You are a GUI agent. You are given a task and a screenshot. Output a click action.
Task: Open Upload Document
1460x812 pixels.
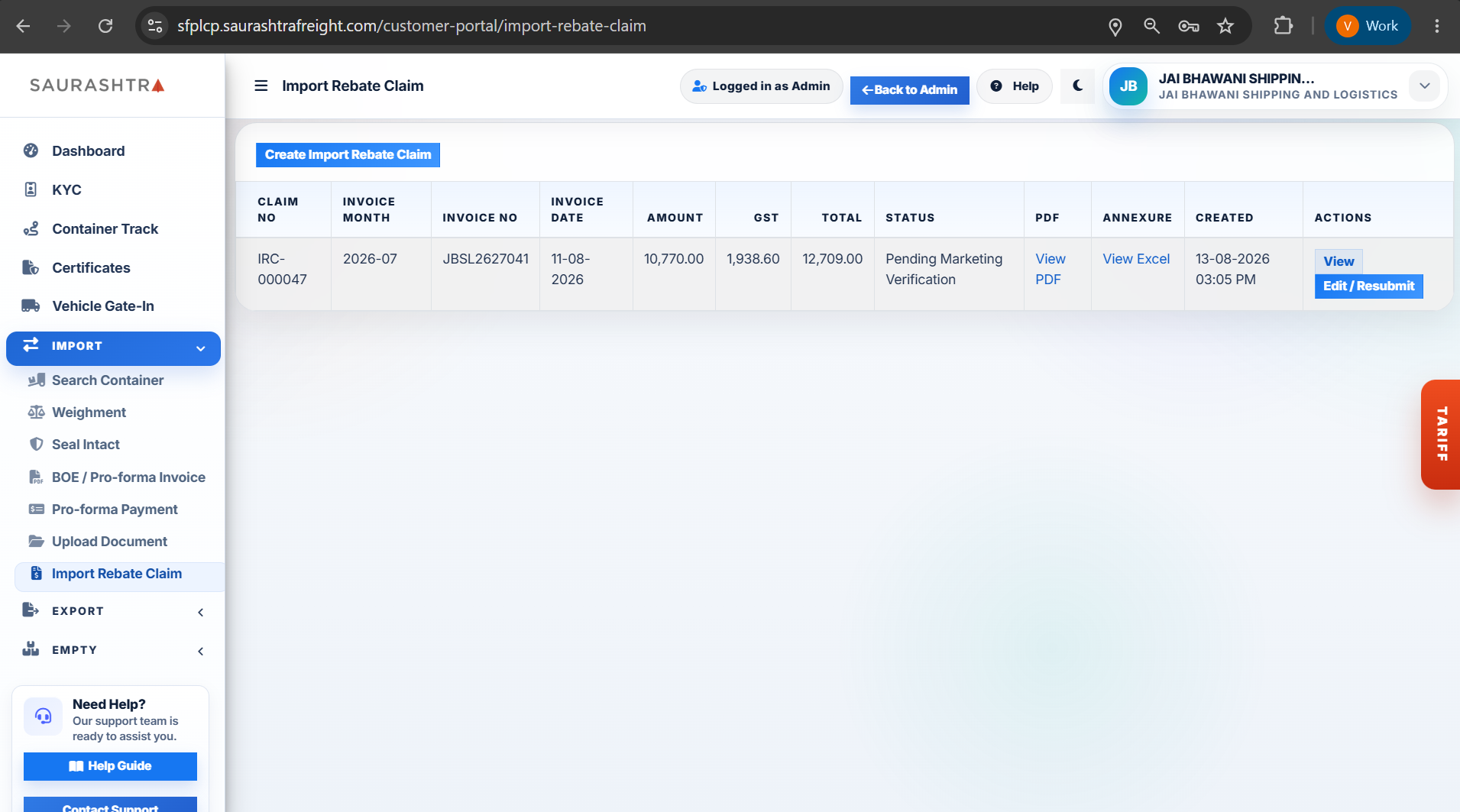click(109, 542)
